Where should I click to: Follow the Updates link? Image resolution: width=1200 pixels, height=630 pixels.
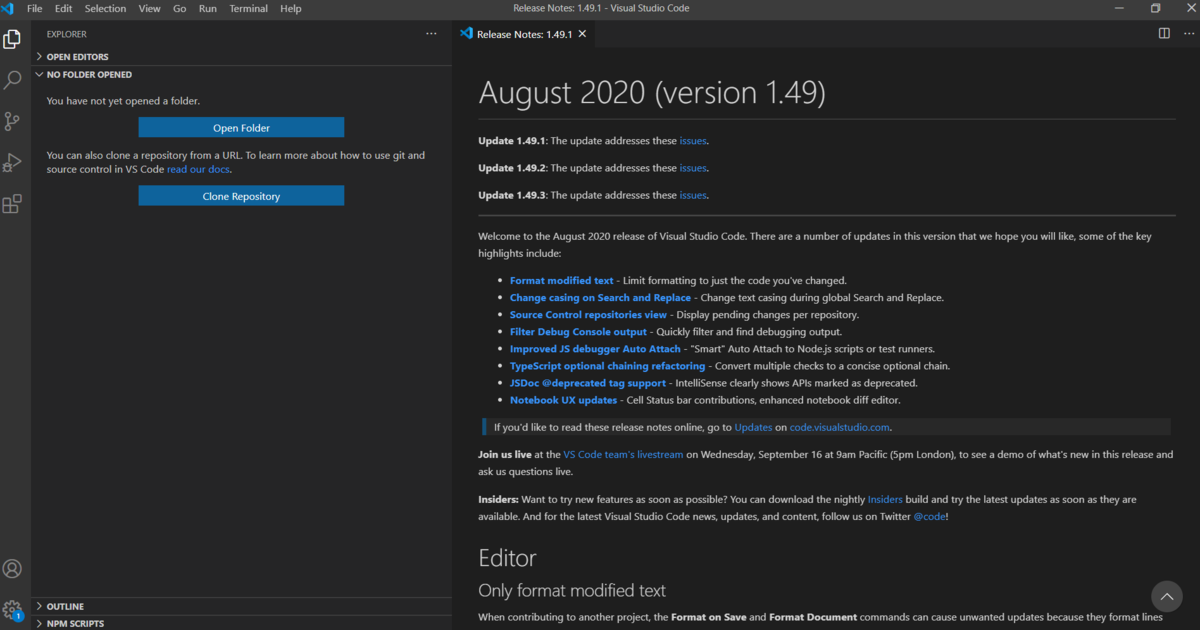[x=753, y=427]
